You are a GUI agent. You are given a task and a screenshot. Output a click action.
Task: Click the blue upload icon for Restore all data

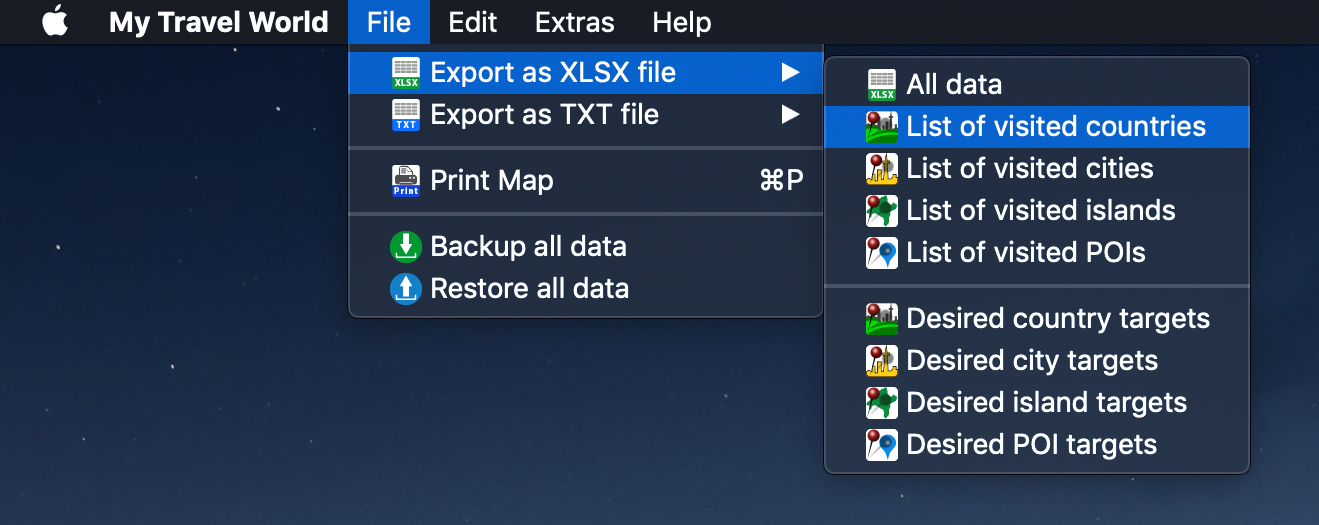click(406, 289)
